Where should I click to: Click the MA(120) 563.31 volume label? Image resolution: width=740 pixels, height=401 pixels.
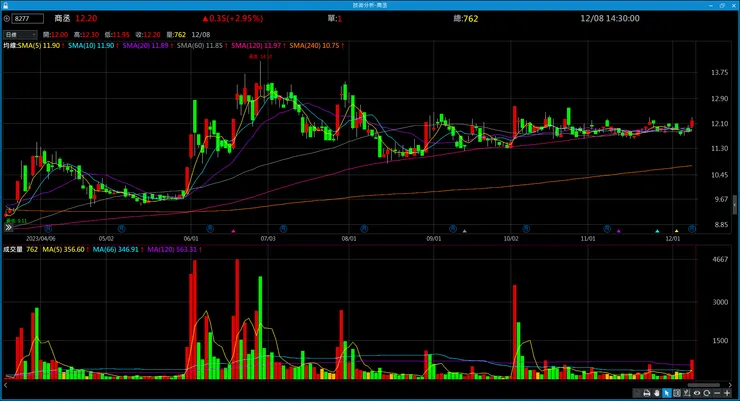pos(172,250)
